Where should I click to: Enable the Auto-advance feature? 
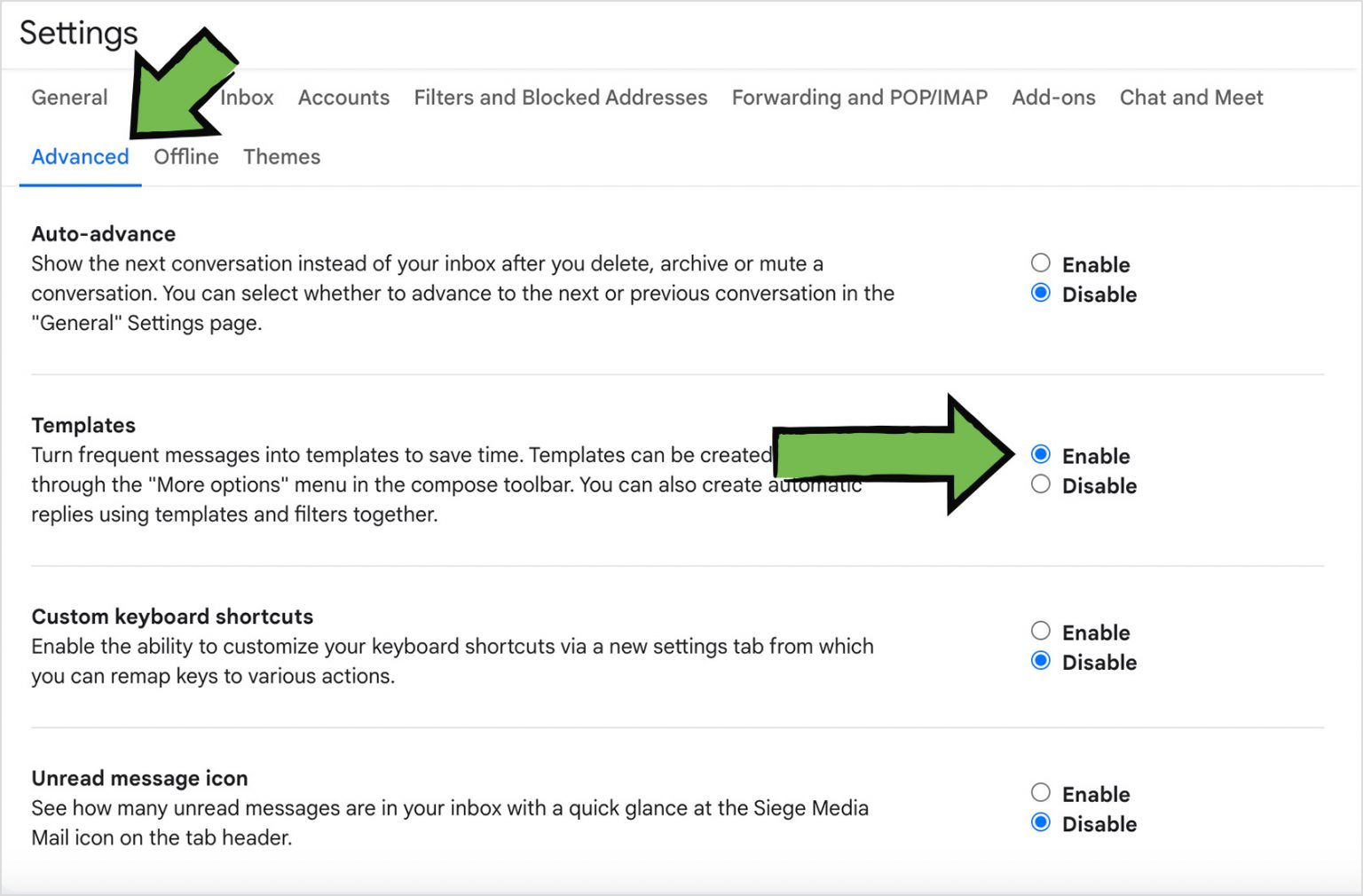(1041, 263)
